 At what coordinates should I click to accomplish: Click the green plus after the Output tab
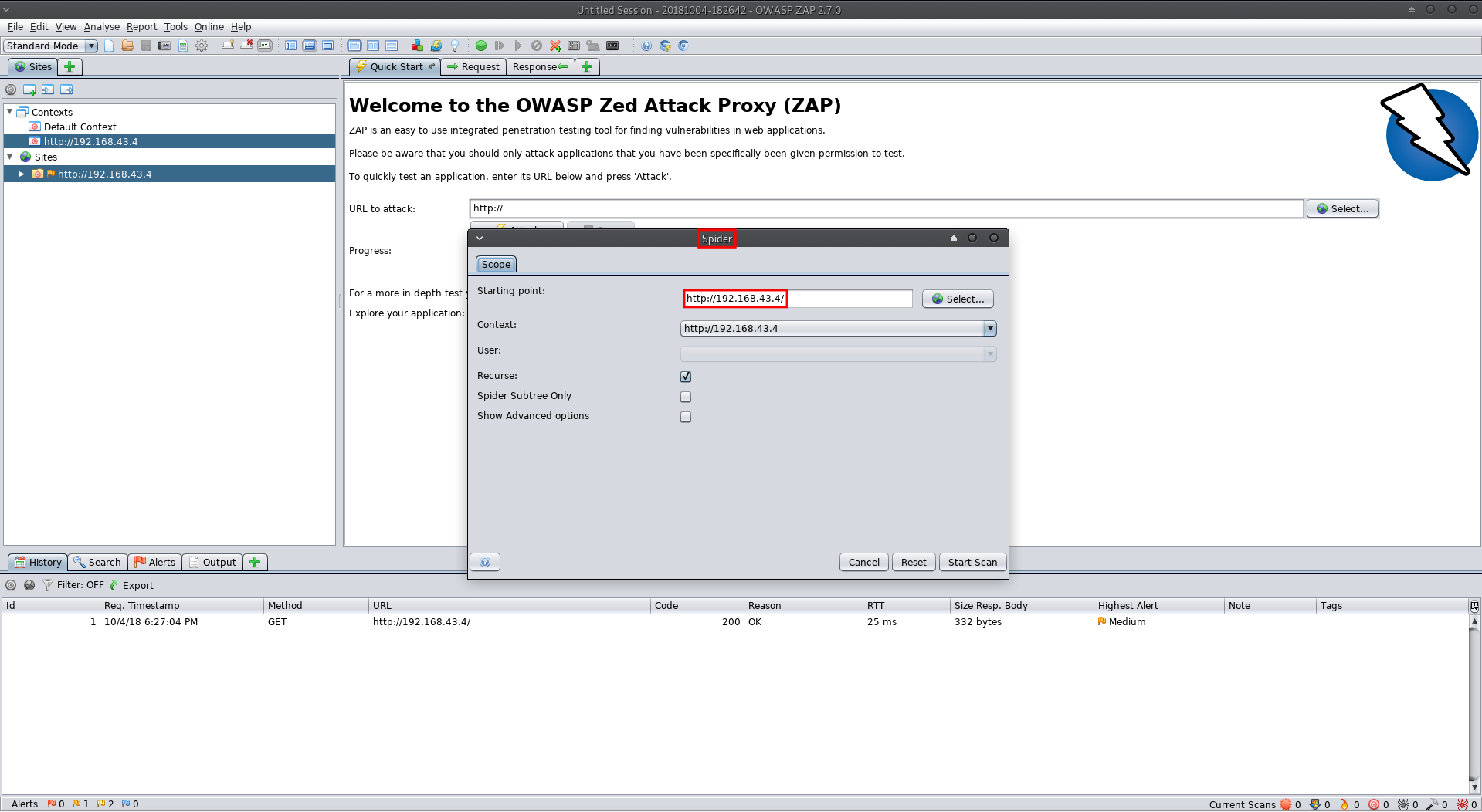coord(255,562)
